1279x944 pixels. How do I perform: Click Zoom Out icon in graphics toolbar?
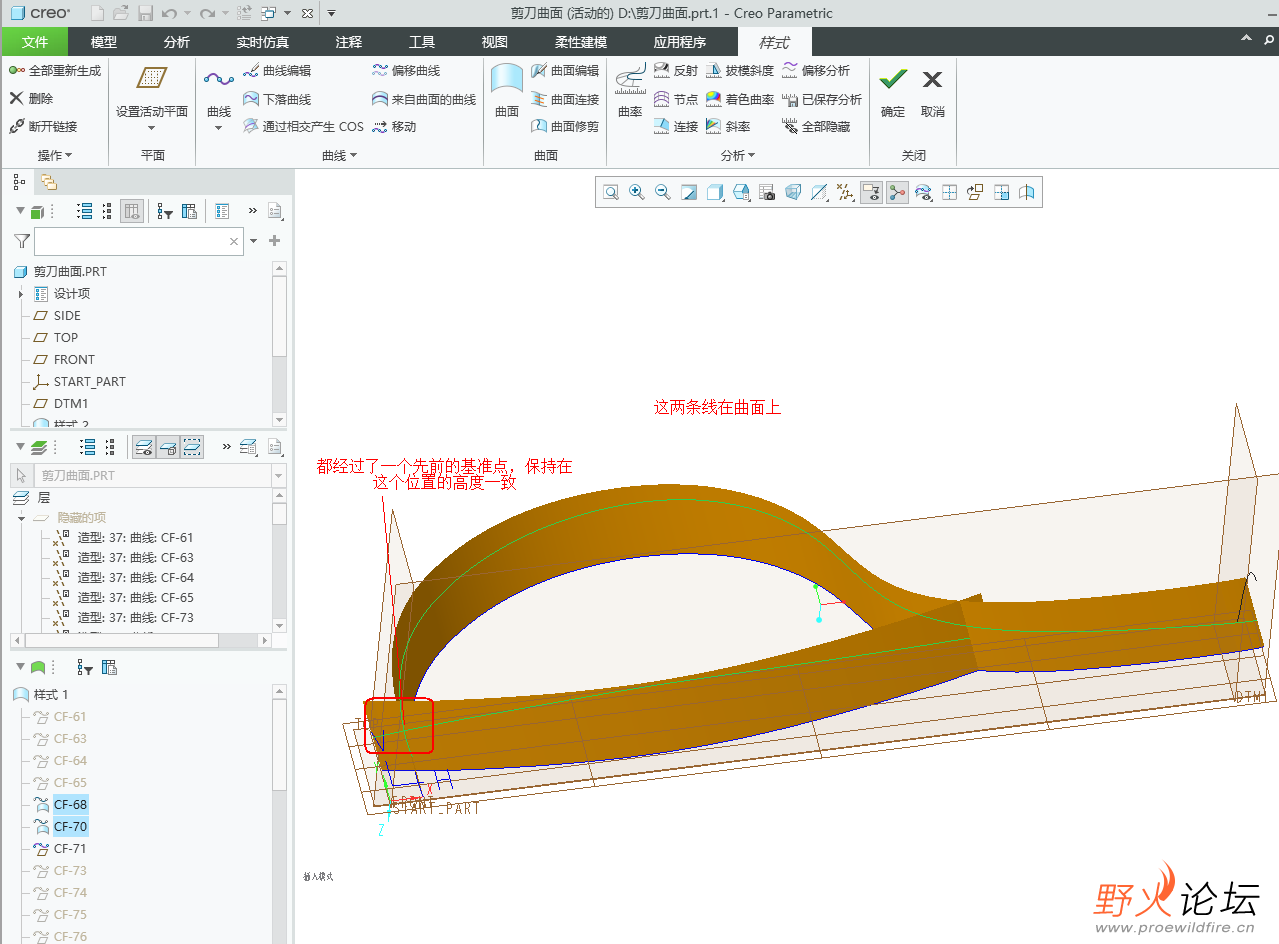point(662,193)
